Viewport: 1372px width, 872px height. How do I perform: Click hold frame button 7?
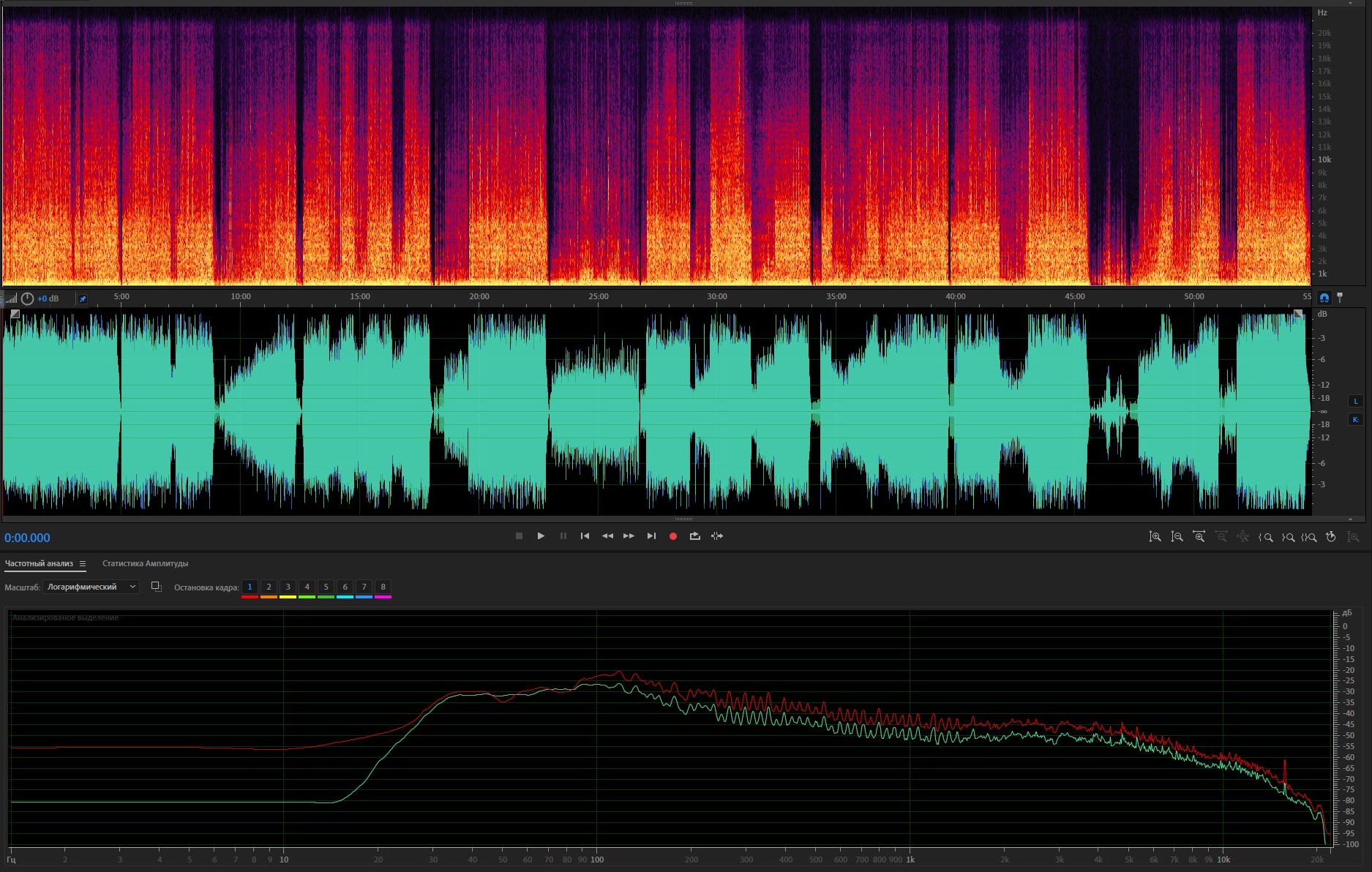tap(364, 587)
